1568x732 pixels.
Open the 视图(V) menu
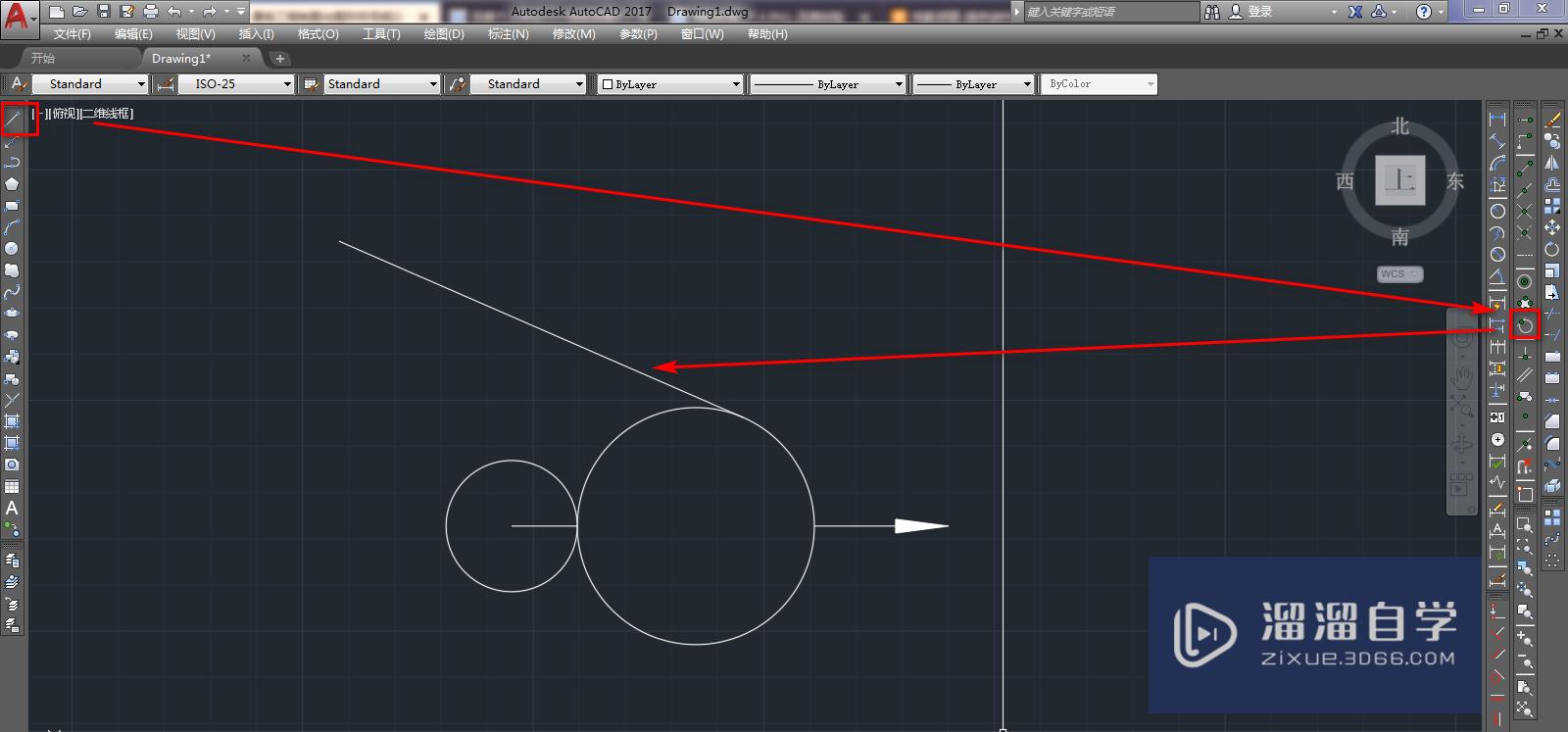coord(195,33)
